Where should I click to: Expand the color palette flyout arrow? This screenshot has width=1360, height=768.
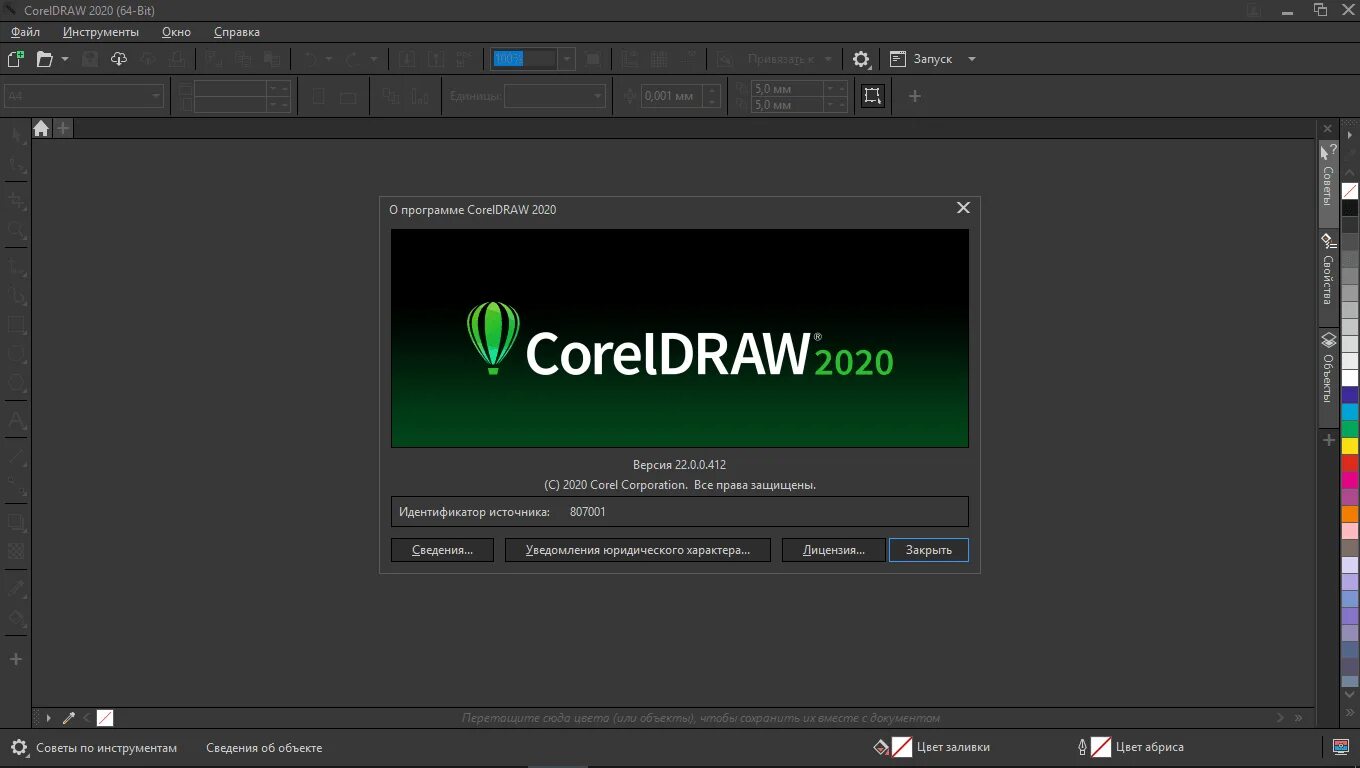point(1350,135)
